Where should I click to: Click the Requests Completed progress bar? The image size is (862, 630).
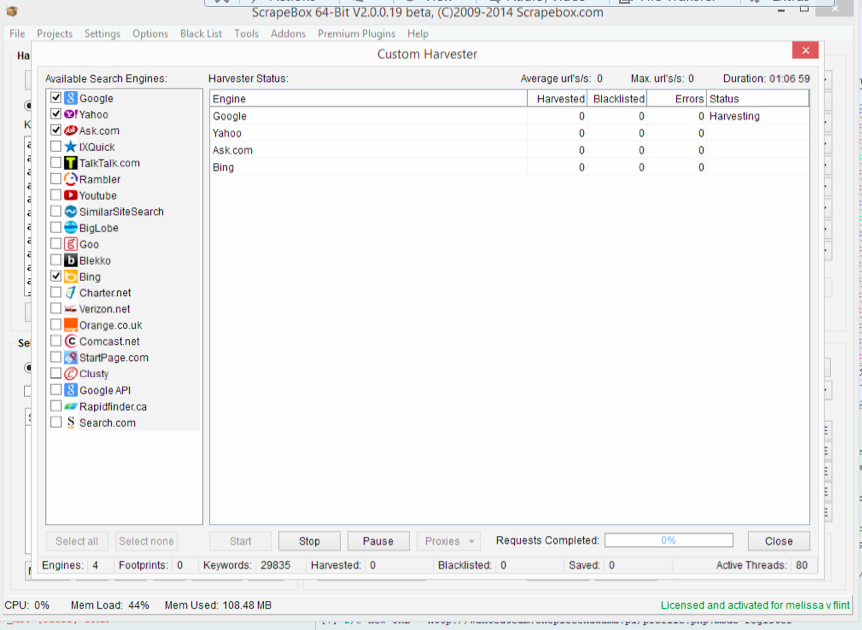[668, 540]
